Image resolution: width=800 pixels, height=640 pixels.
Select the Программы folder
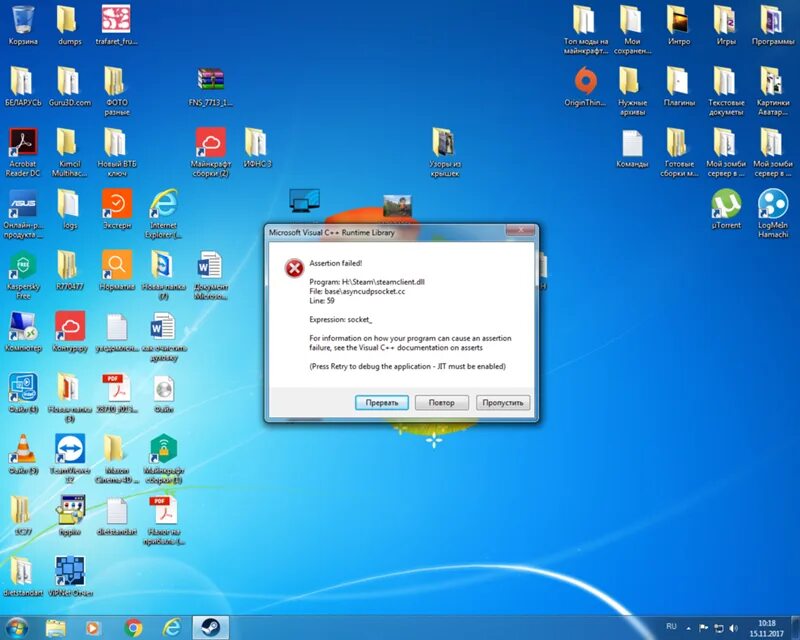[772, 26]
